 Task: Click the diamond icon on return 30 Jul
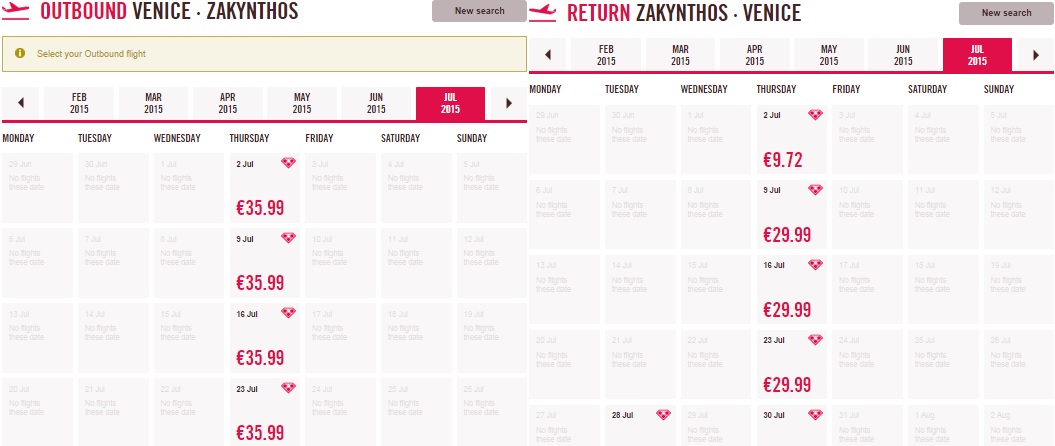point(815,414)
